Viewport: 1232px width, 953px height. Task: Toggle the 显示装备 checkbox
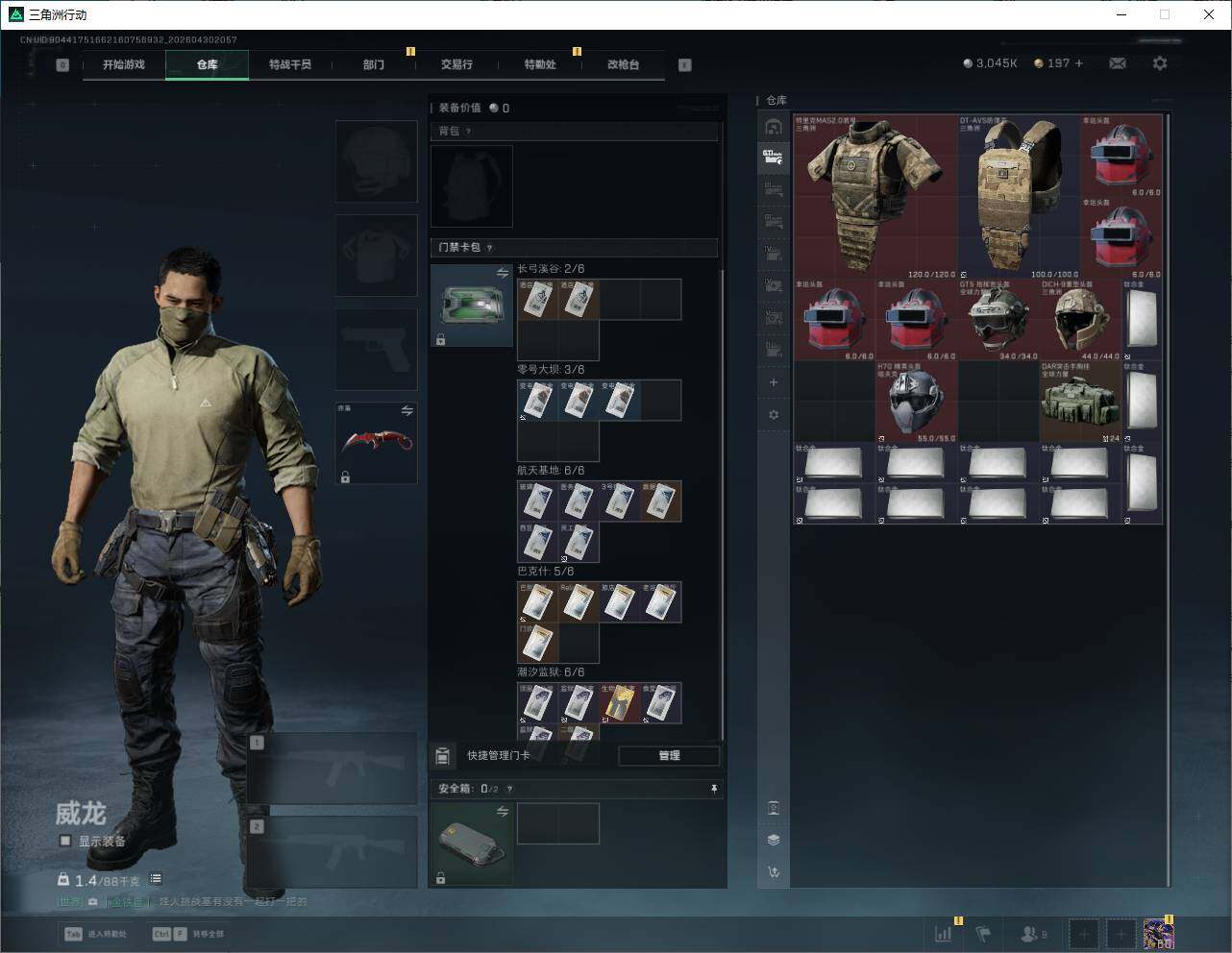point(65,841)
